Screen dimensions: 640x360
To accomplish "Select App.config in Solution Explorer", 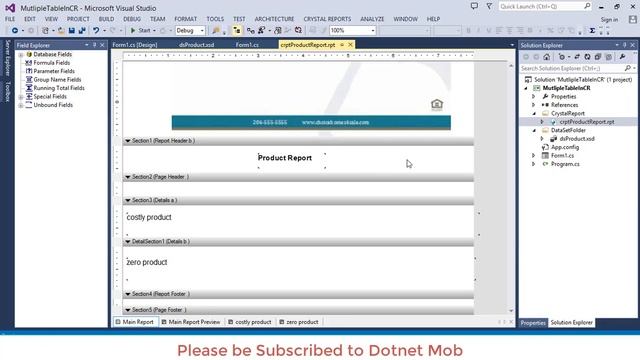I will coord(565,147).
